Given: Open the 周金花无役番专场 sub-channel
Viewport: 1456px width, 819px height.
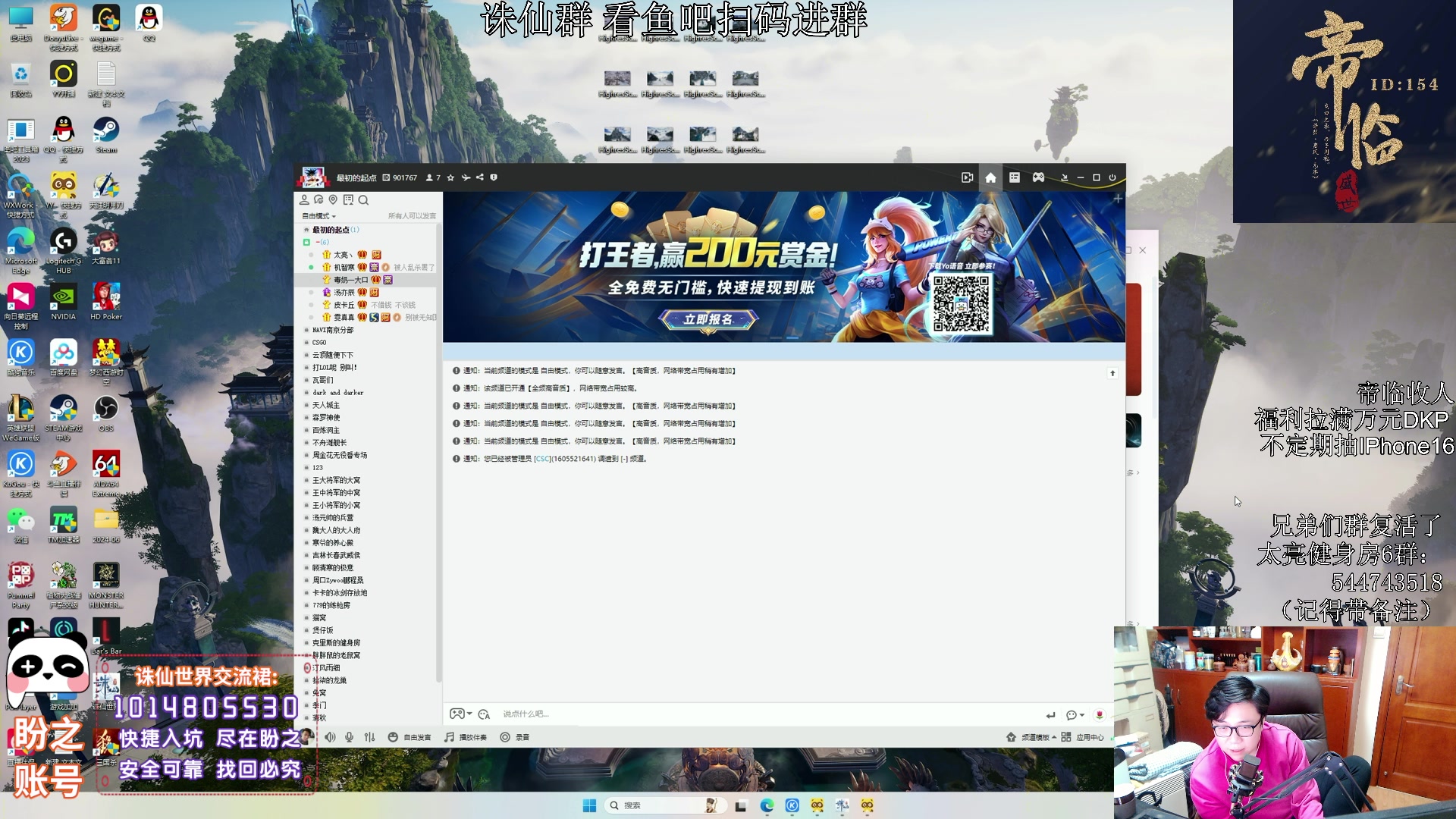Looking at the screenshot, I should pyautogui.click(x=340, y=455).
